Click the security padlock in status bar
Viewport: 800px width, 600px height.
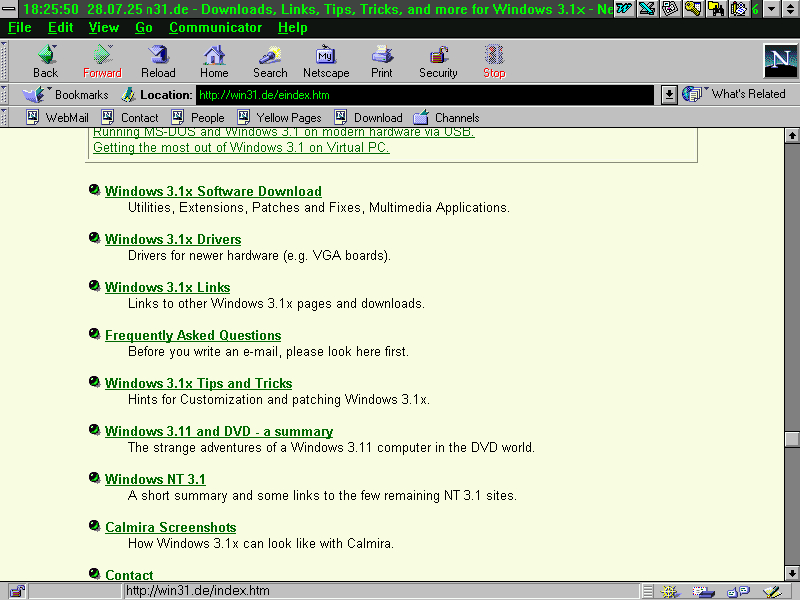tap(17, 591)
